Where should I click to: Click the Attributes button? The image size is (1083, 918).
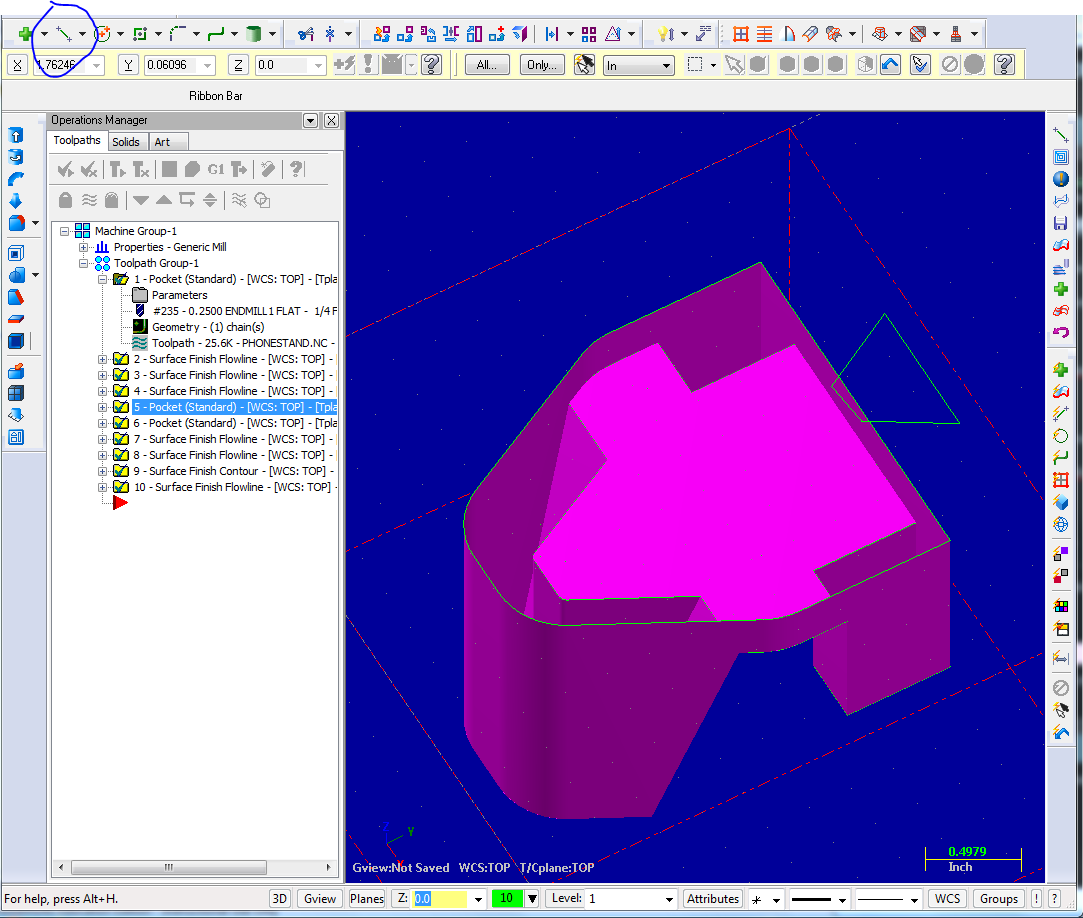[713, 898]
